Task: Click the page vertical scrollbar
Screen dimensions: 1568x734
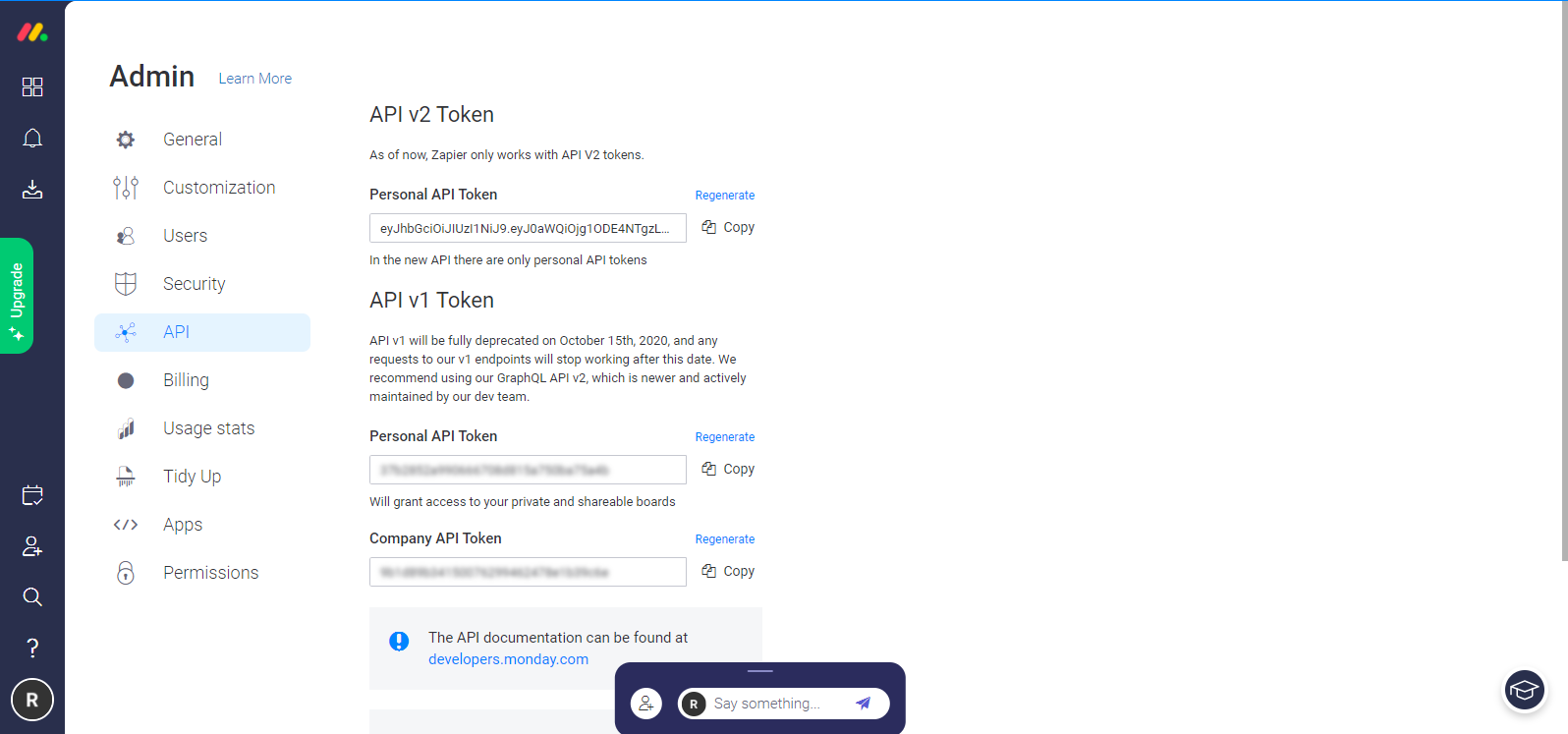Action: click(x=1564, y=280)
